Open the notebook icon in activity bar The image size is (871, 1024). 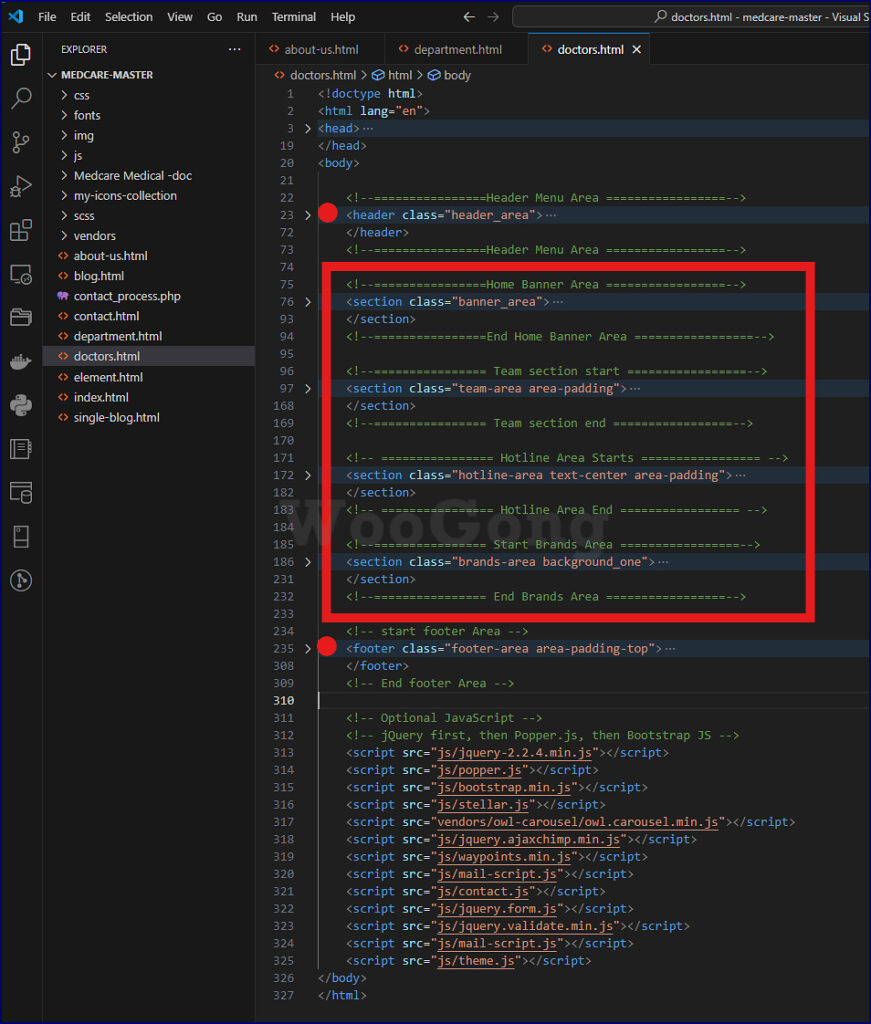point(21,449)
